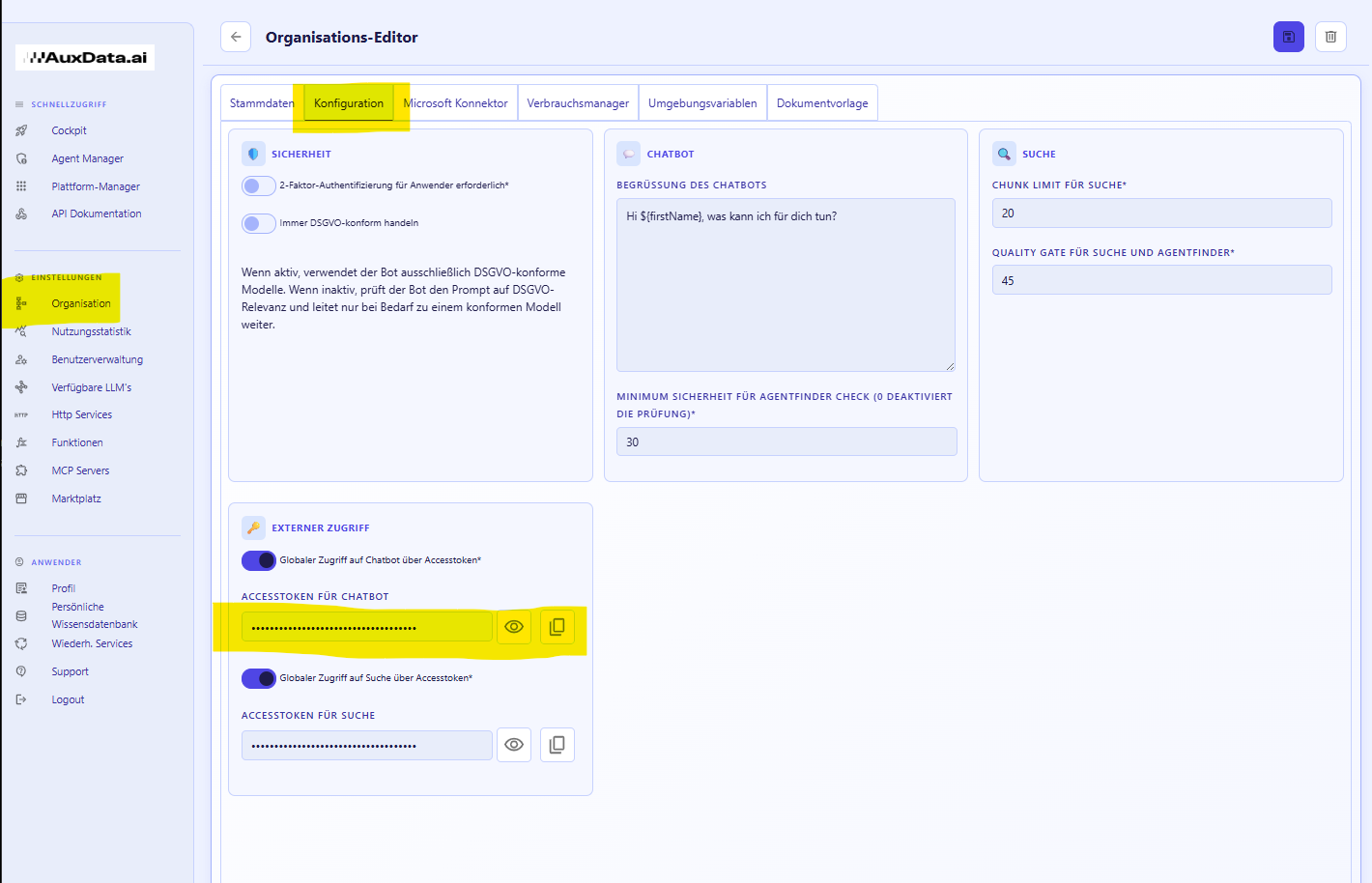Screen dimensions: 1372x883
Task: Click inside the Begrüssung des Chatbots textarea
Action: point(786,285)
